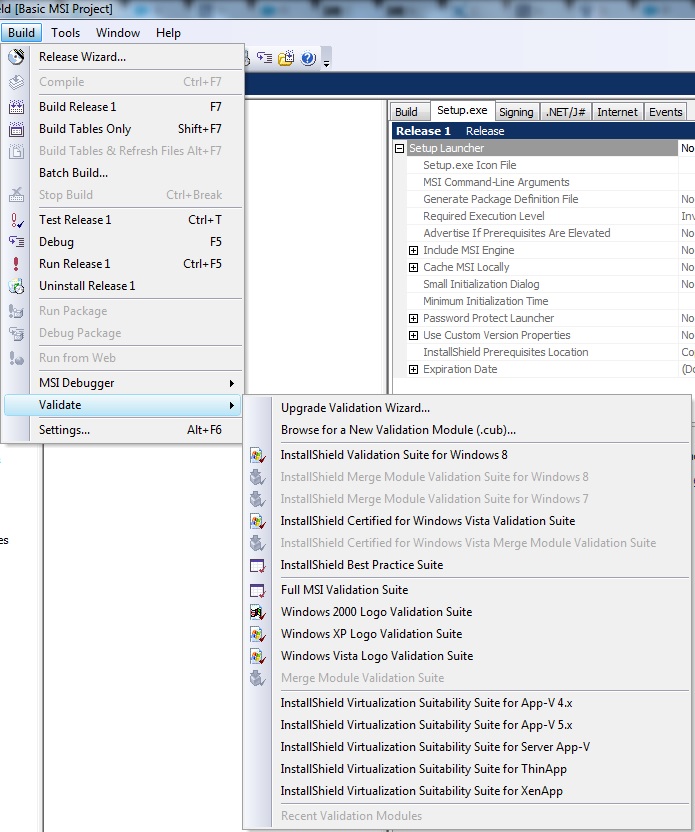The height and width of the screenshot is (832, 695).
Task: Click the Release Wizard icon in Build menu
Action: (16, 57)
